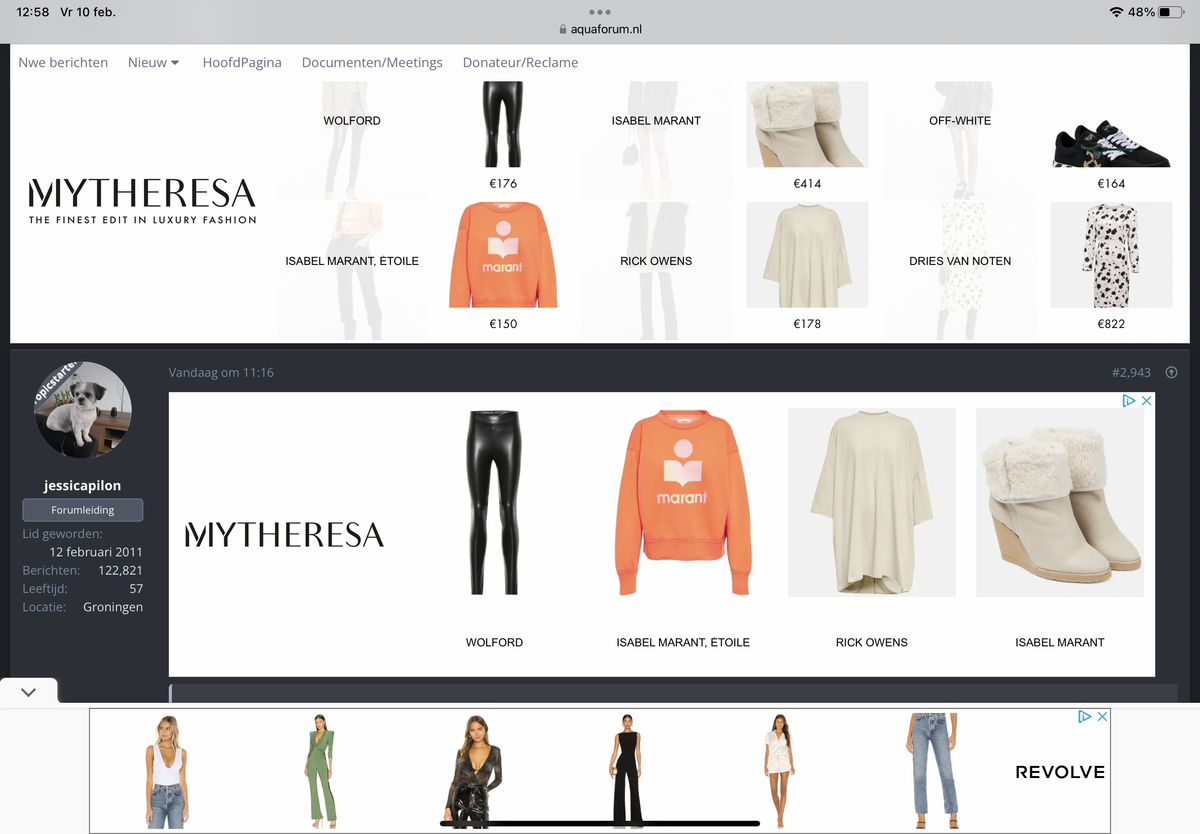
Task: Click the Groningen location value
Action: click(x=113, y=607)
